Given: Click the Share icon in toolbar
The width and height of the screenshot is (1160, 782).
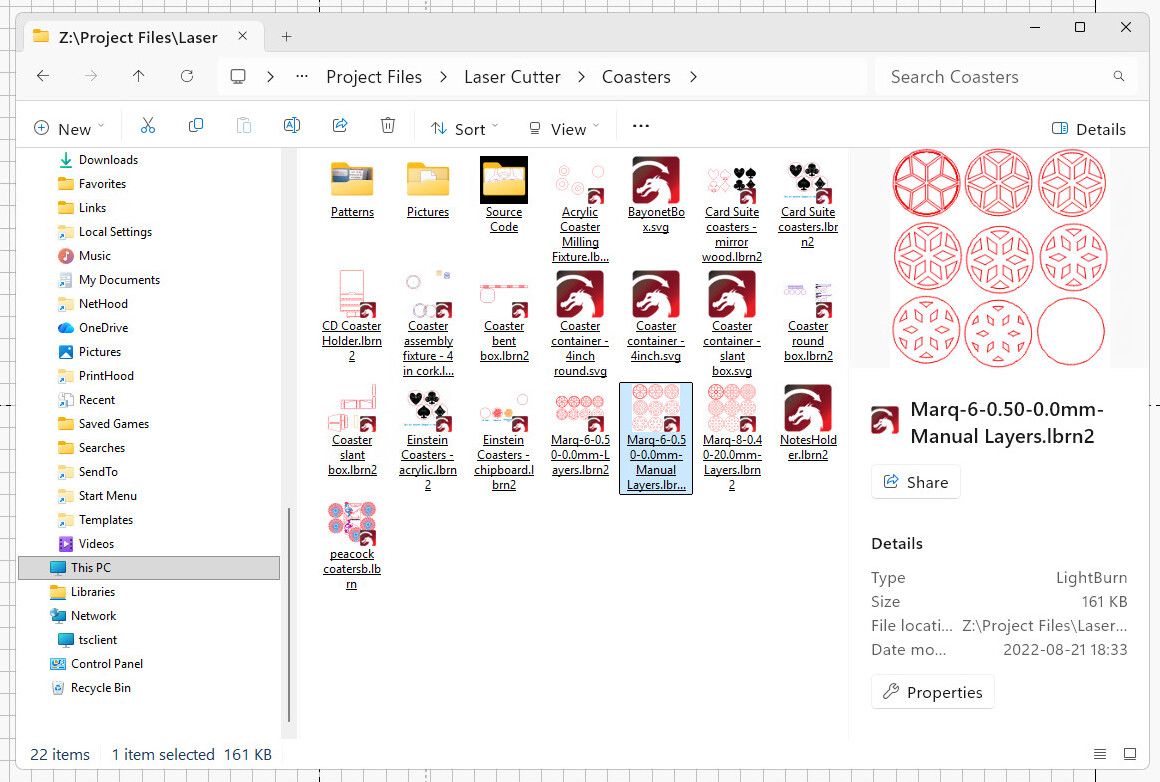Looking at the screenshot, I should 340,127.
